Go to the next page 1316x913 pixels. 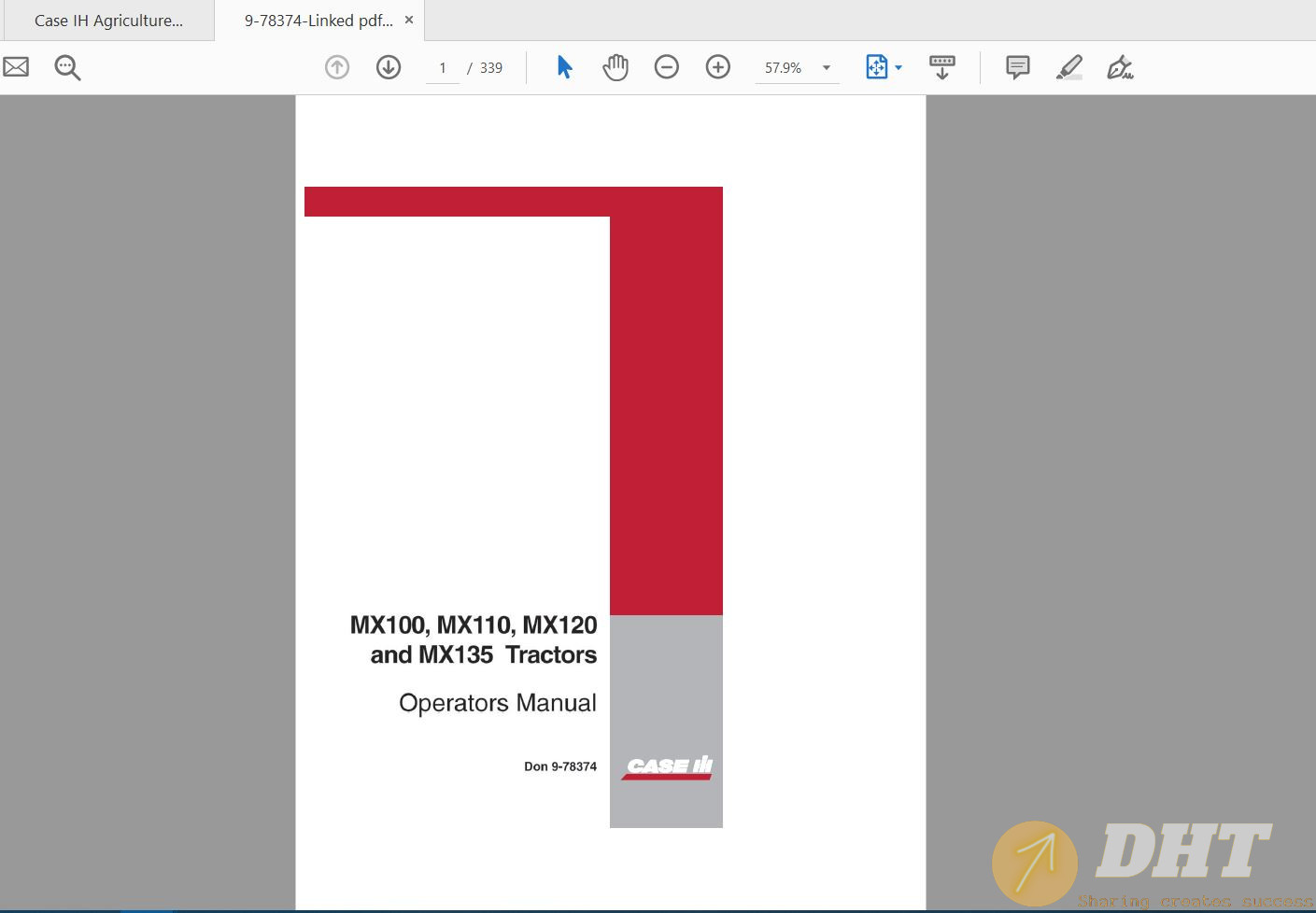tap(388, 66)
